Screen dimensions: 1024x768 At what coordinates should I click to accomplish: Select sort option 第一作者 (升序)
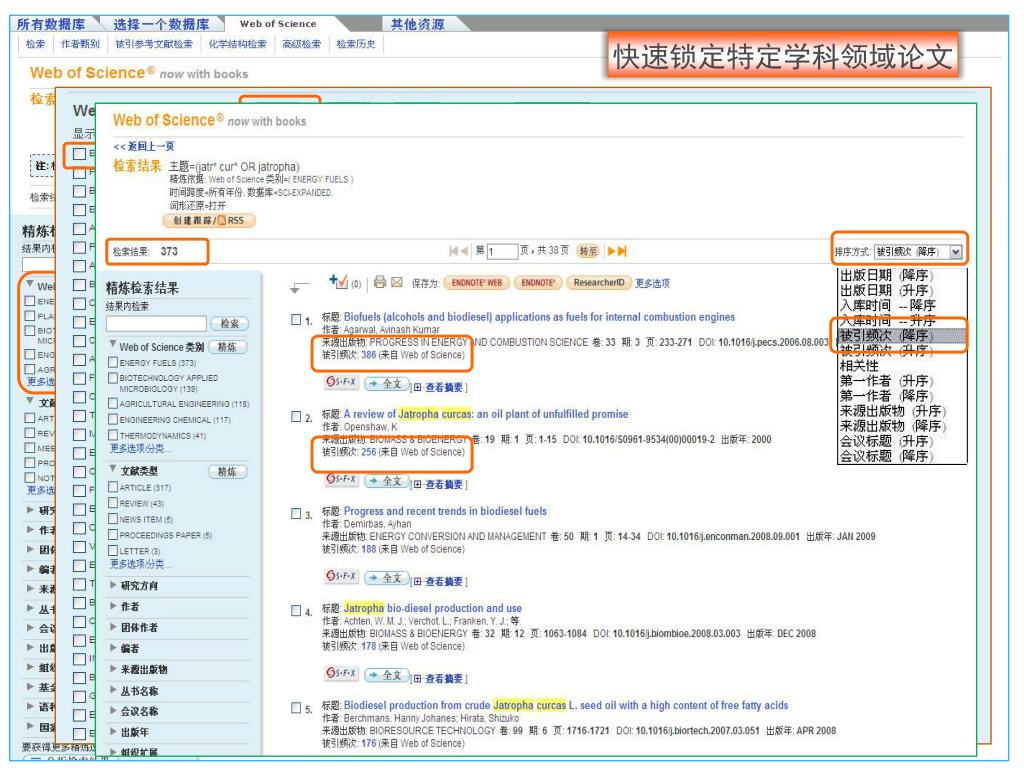coord(887,381)
